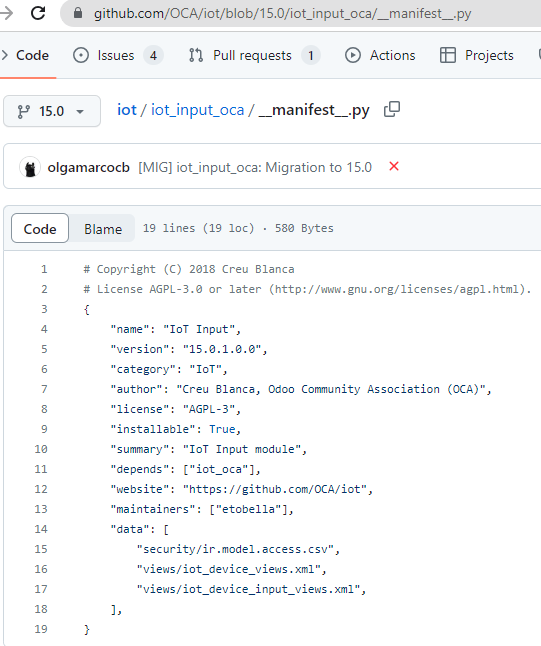Click the License AGPL-3.0 comment line
Viewport: 541px width, 646px height.
(x=307, y=289)
